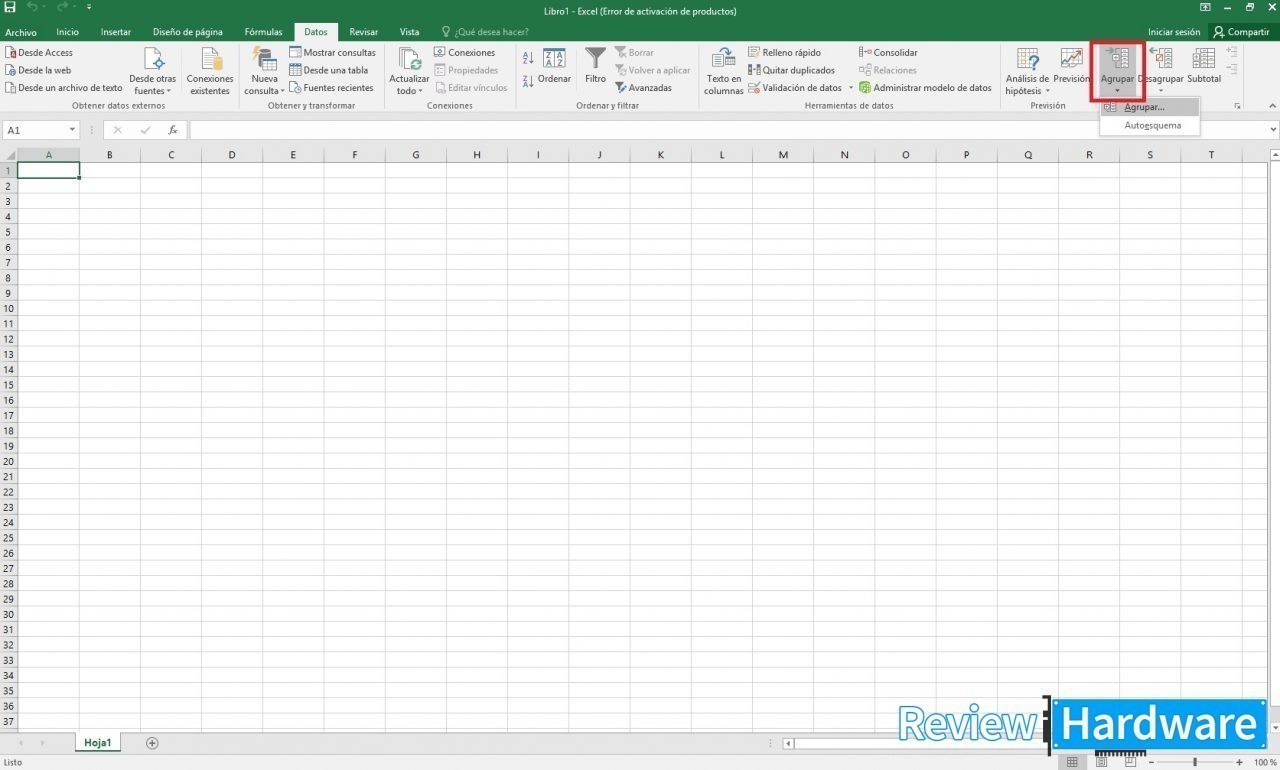Switch to the Vista tab

(x=410, y=32)
